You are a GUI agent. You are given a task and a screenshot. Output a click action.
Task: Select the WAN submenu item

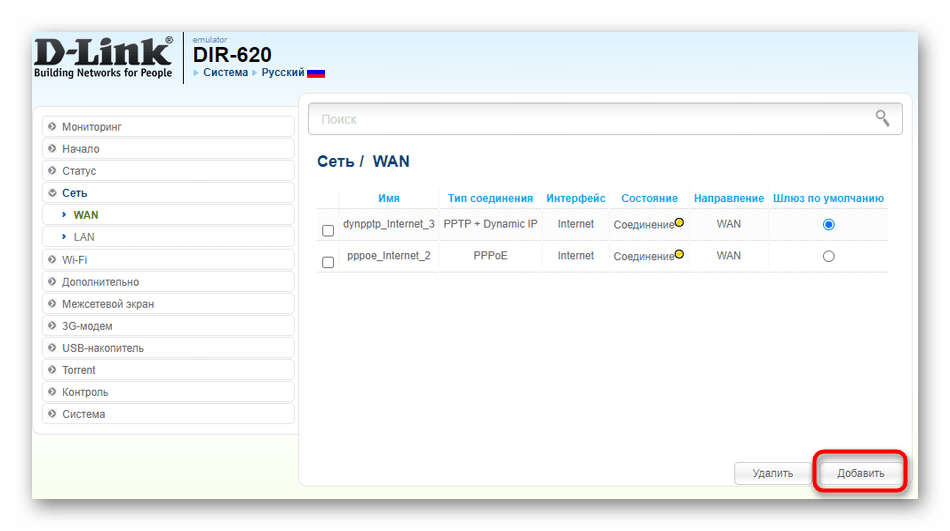[x=86, y=215]
